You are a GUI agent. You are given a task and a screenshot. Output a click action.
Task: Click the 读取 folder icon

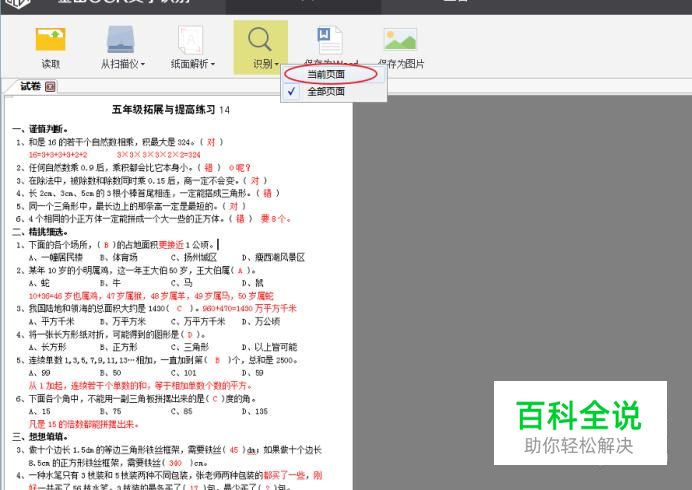click(x=51, y=39)
